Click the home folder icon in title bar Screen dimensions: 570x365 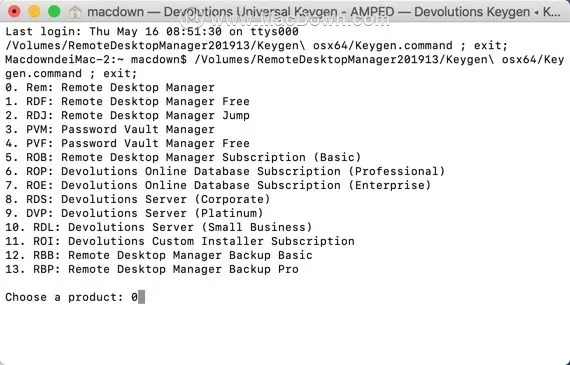coord(75,12)
